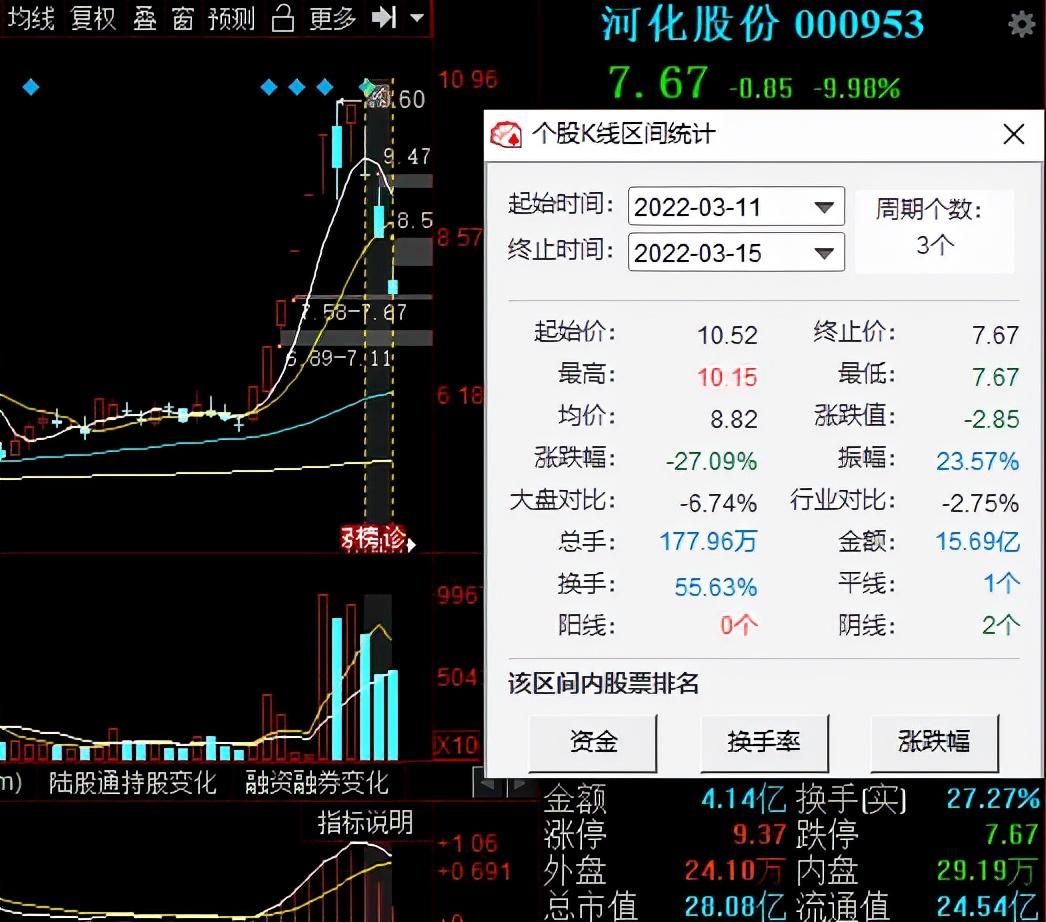Click the 换手率 ranking button
Screen dimensions: 1046x922
point(764,742)
